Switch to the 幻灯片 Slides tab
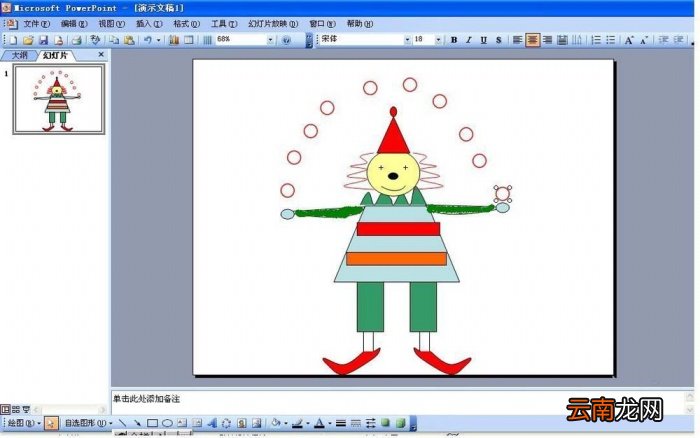Screen dimensions: 700x438 (56, 55)
